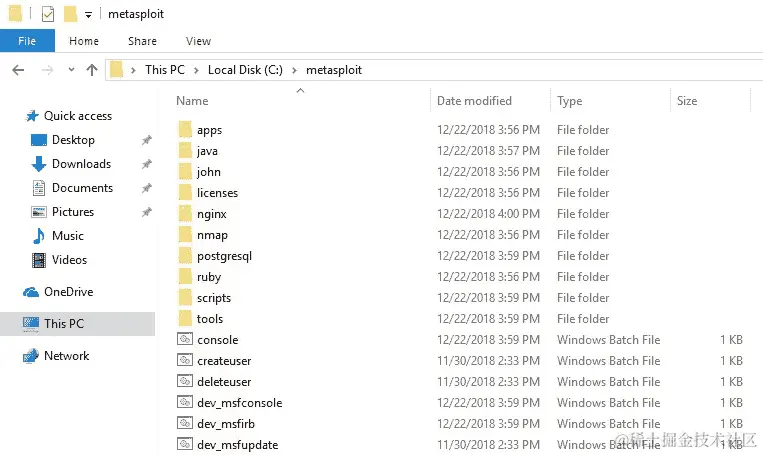Sort files by the Name column header

click(192, 101)
